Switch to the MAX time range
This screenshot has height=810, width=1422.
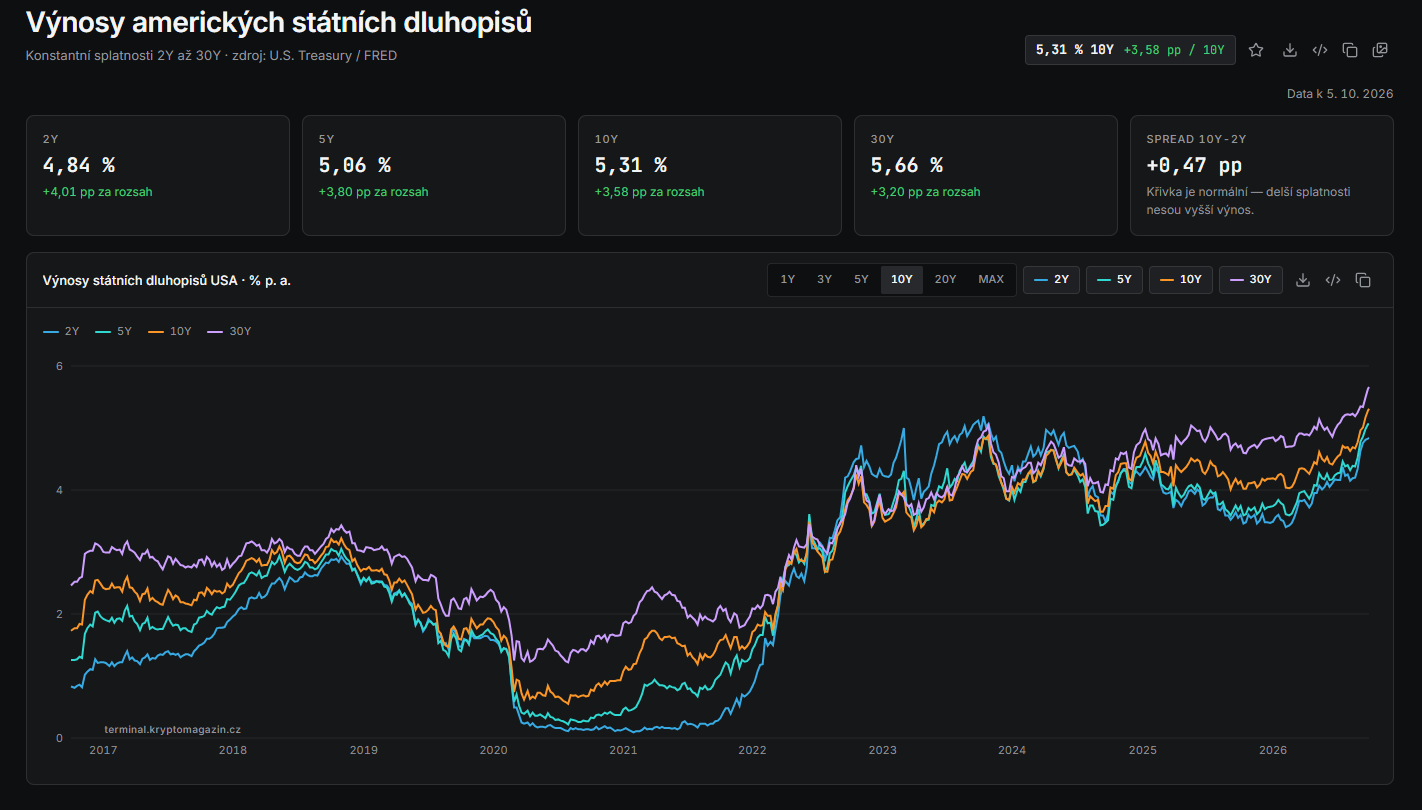pos(991,280)
